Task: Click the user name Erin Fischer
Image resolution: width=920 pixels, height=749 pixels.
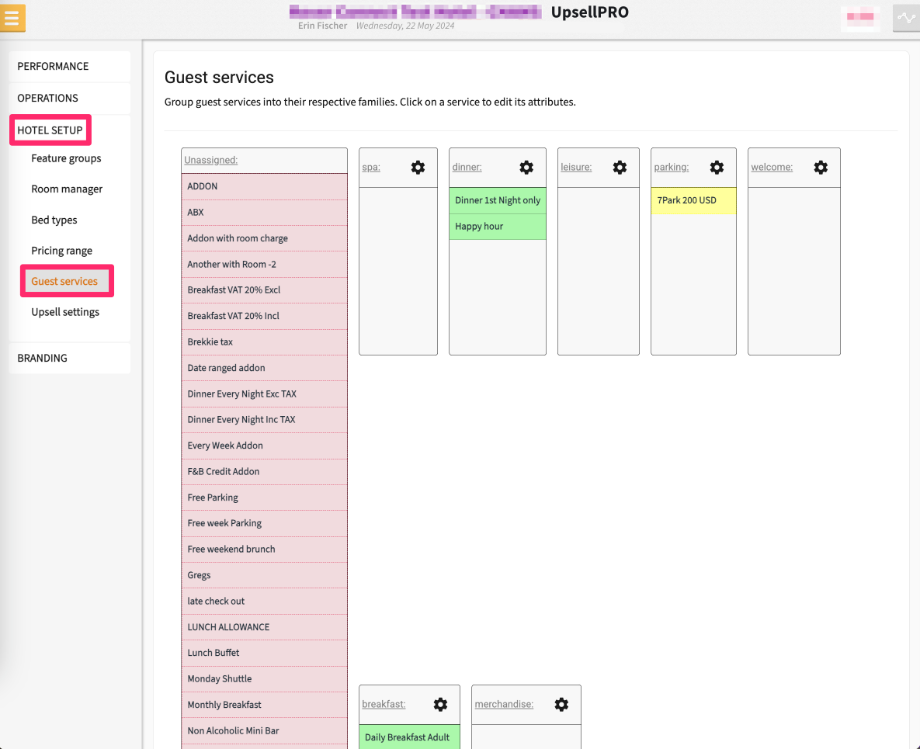Action: [x=323, y=26]
